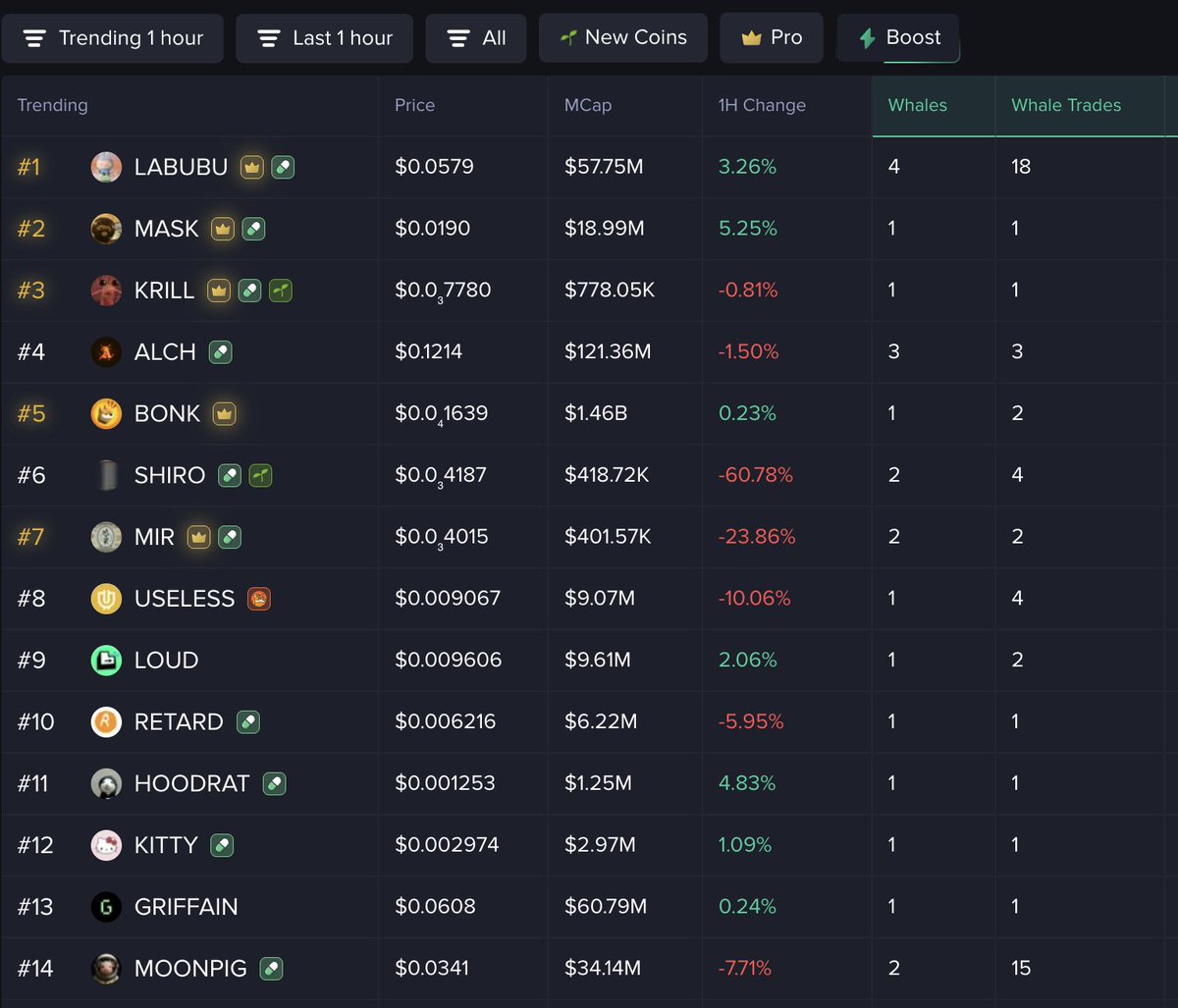Screen dimensions: 1178x1008
Task: Open the BONK coin name
Action: click(x=167, y=413)
